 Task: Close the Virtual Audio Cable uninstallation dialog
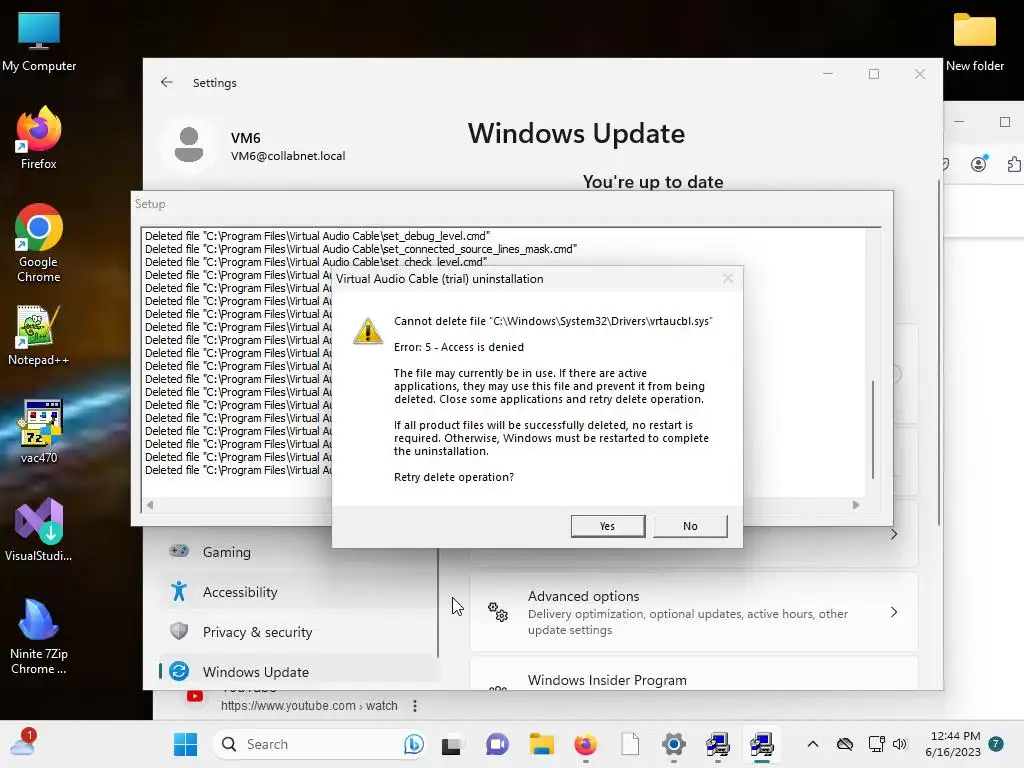(x=728, y=279)
